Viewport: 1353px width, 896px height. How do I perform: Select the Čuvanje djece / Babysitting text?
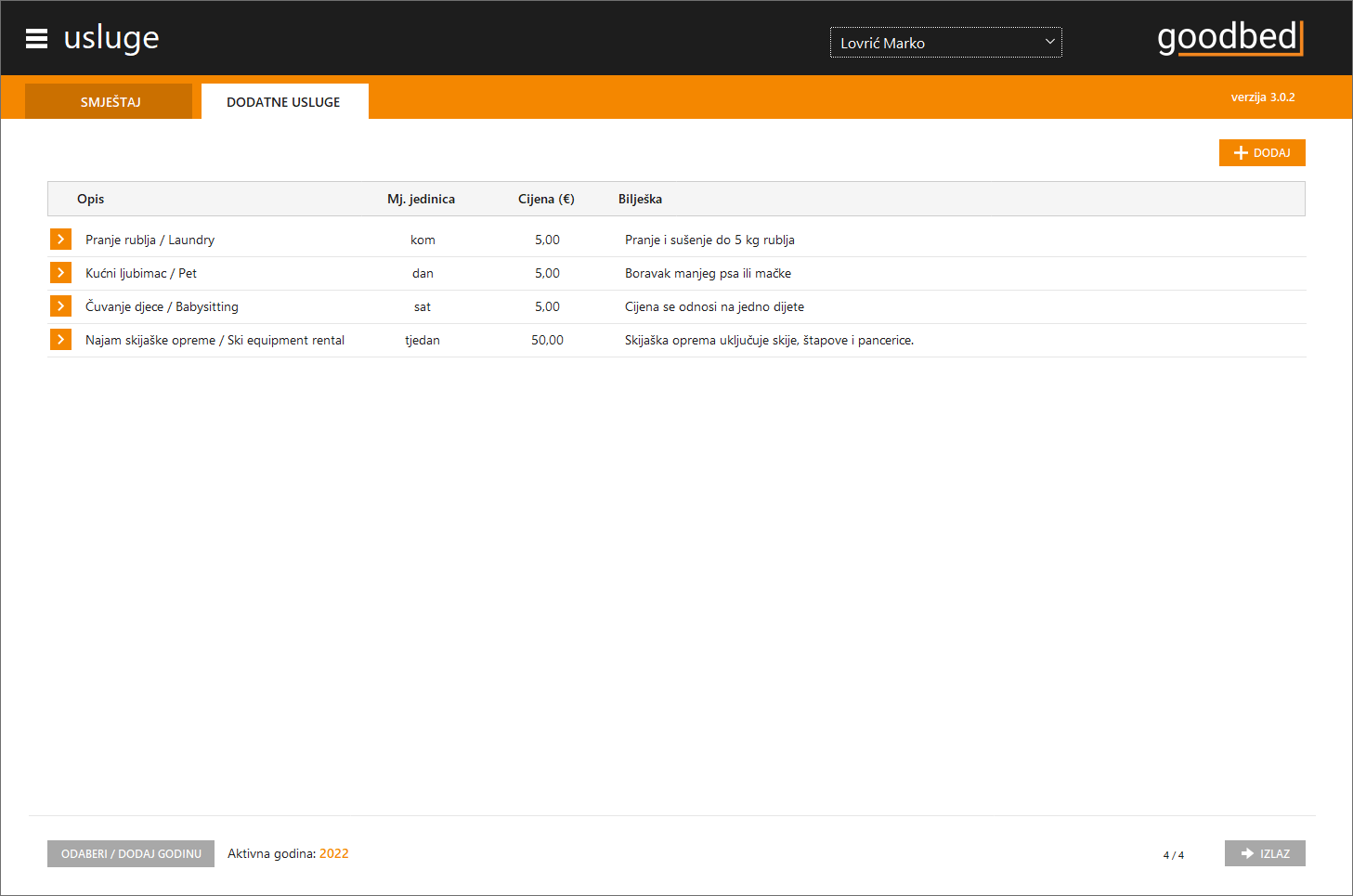tap(163, 306)
